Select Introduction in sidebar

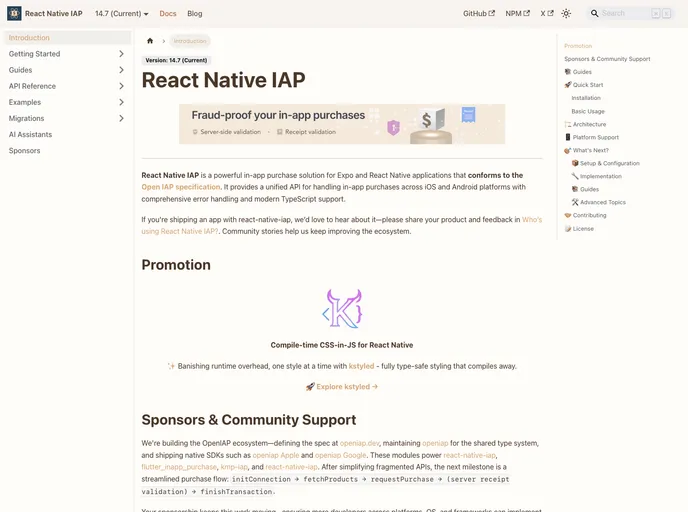click(x=68, y=38)
